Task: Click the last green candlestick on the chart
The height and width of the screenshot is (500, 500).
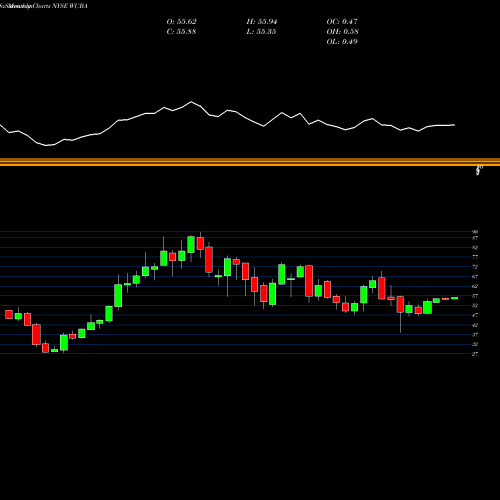Action: pos(455,298)
